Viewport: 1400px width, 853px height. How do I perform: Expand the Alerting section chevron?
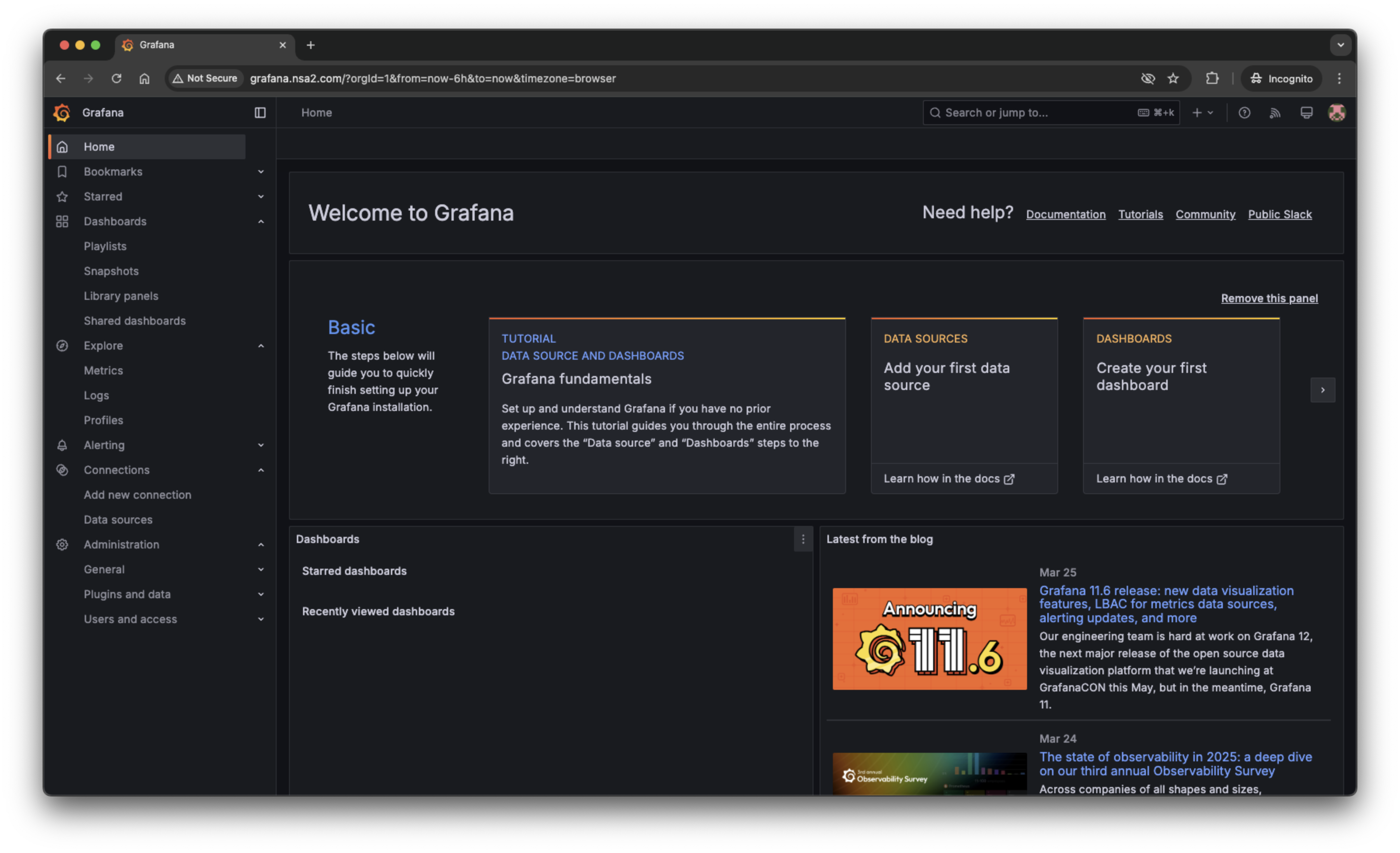[261, 445]
